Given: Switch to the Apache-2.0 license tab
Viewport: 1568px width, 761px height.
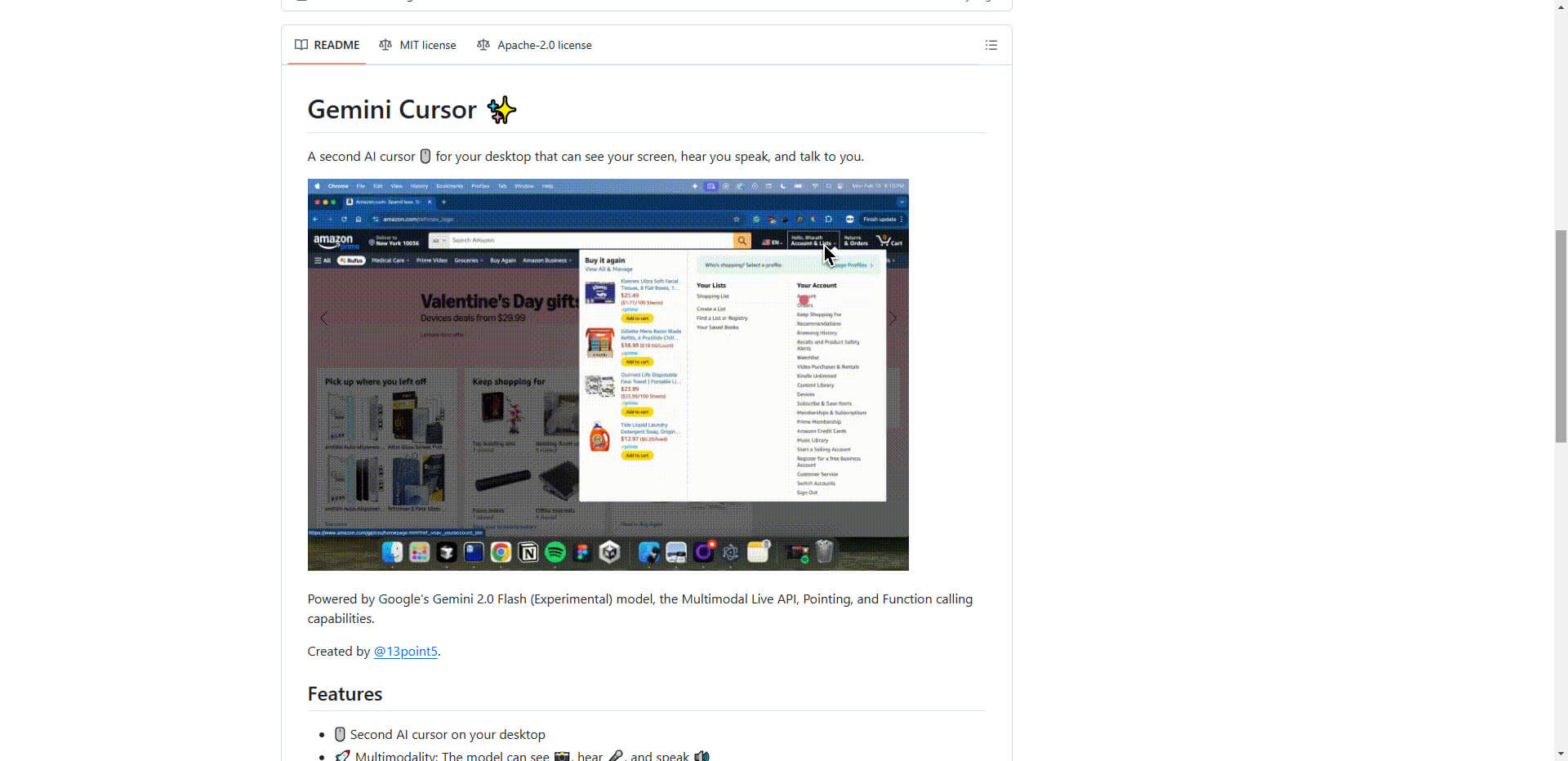Looking at the screenshot, I should pyautogui.click(x=535, y=45).
